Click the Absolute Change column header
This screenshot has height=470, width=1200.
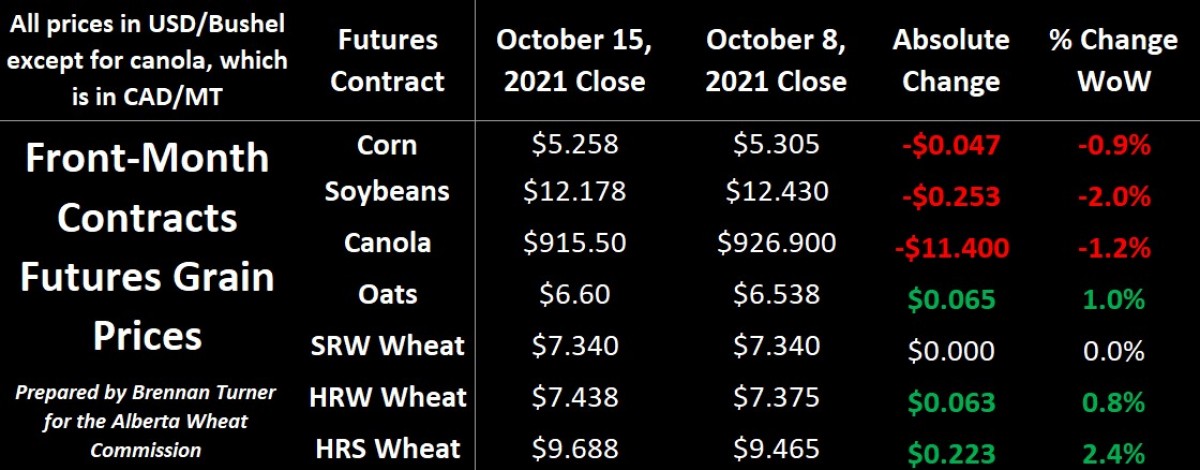(951, 60)
